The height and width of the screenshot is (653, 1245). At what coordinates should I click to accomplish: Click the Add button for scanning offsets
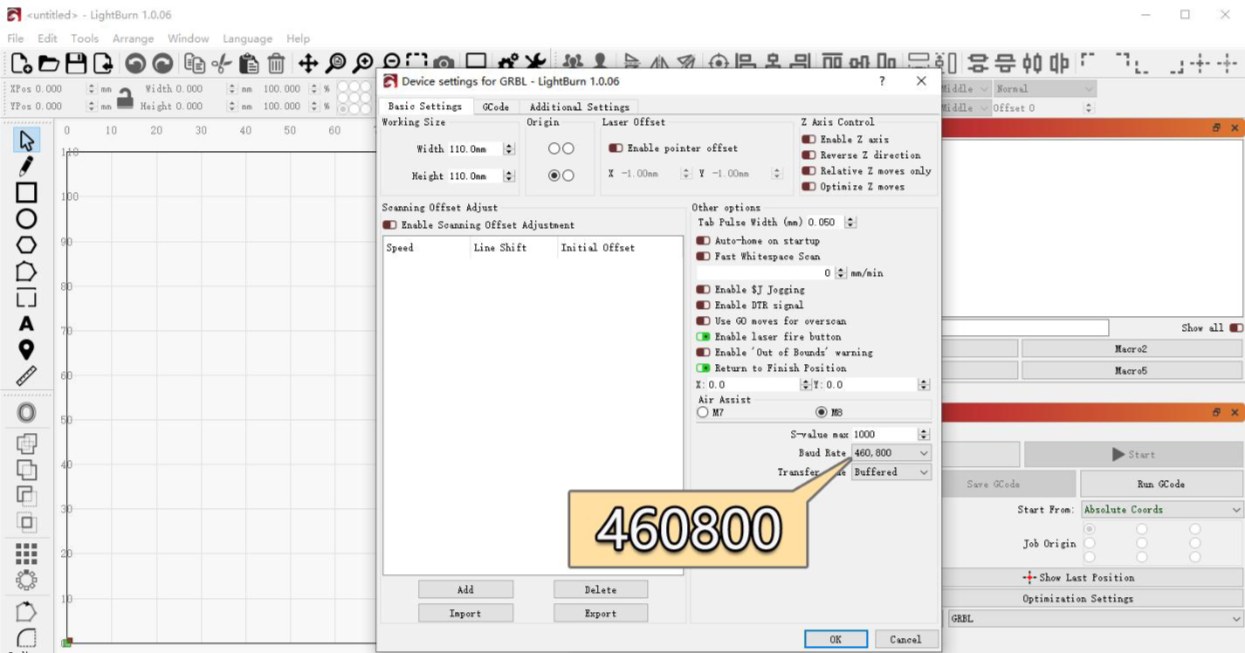tap(465, 590)
